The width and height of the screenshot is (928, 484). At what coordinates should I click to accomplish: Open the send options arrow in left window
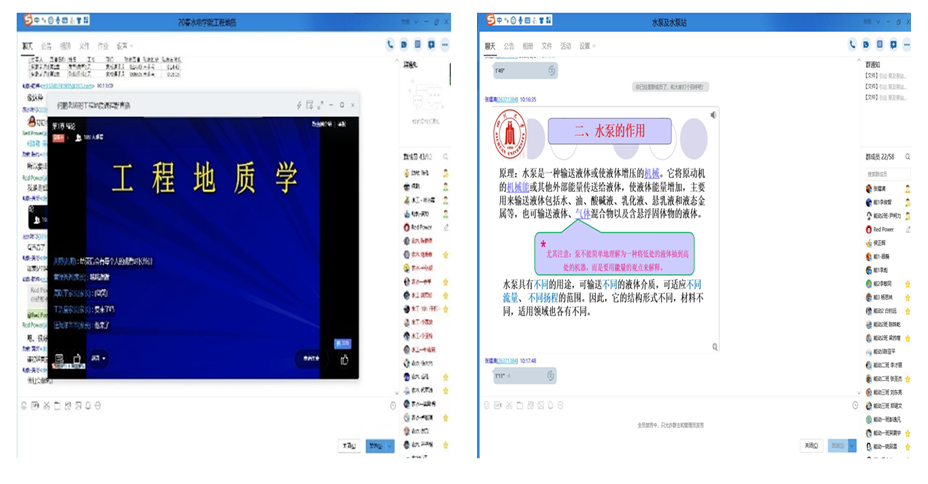click(391, 446)
